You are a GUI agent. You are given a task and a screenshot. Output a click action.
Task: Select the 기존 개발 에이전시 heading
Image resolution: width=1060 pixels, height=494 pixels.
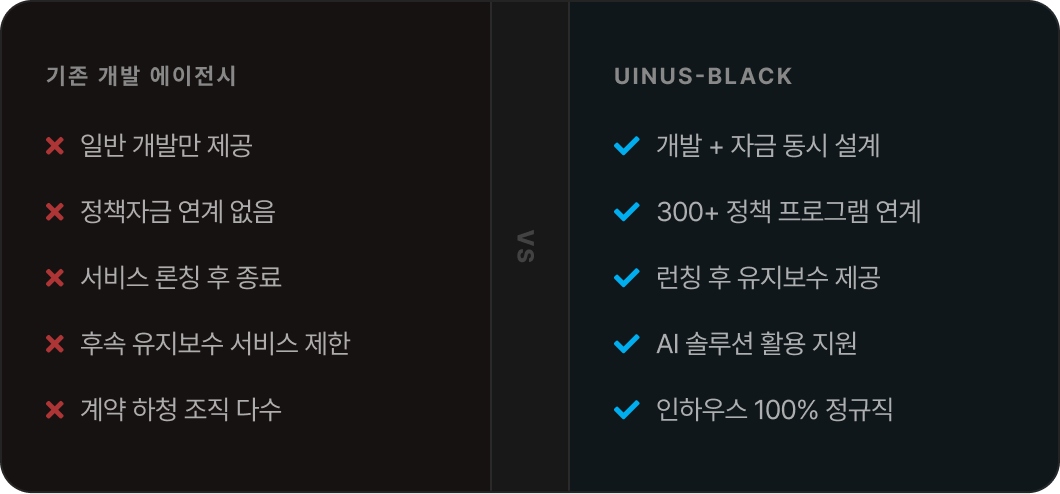[x=141, y=76]
